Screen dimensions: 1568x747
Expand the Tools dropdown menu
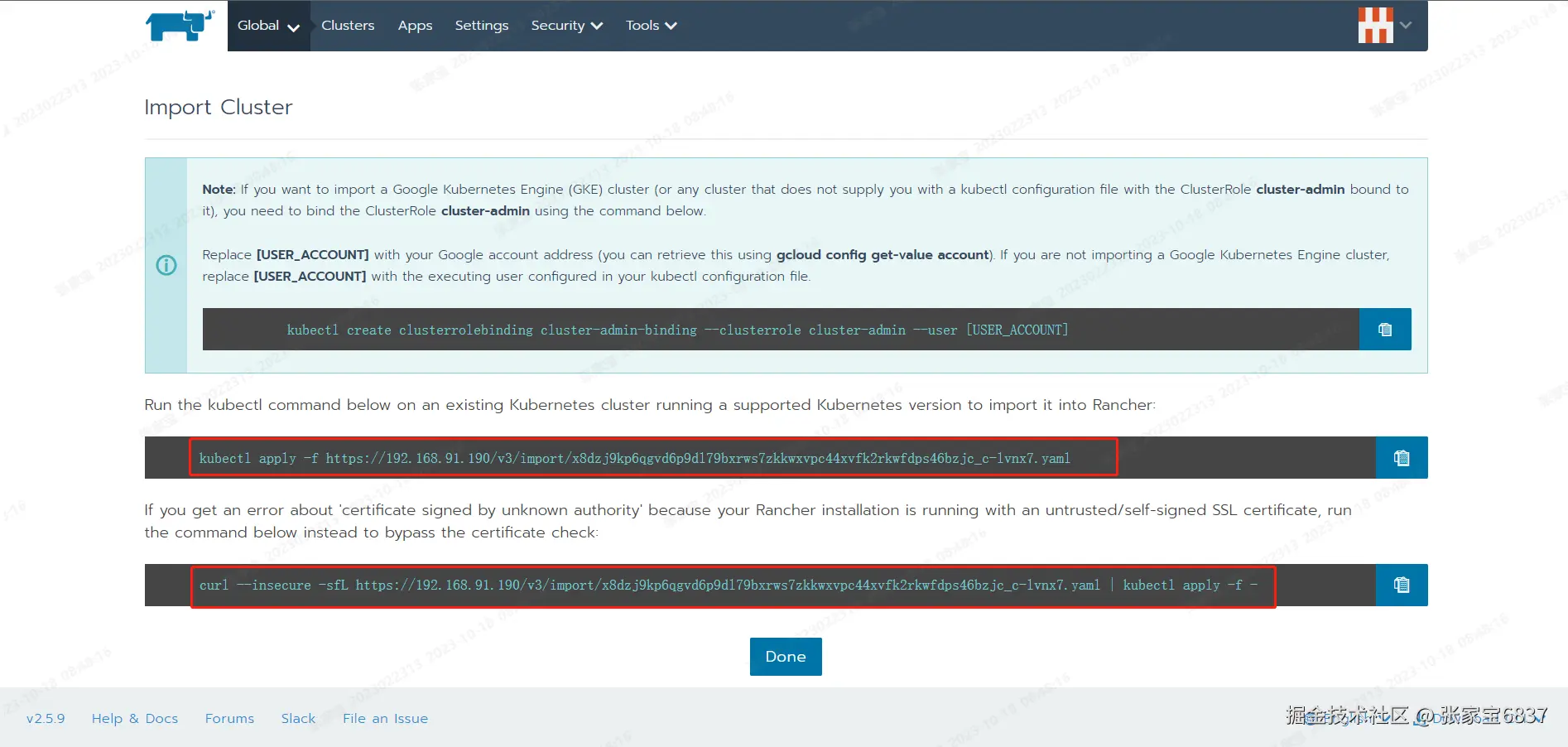pos(652,26)
